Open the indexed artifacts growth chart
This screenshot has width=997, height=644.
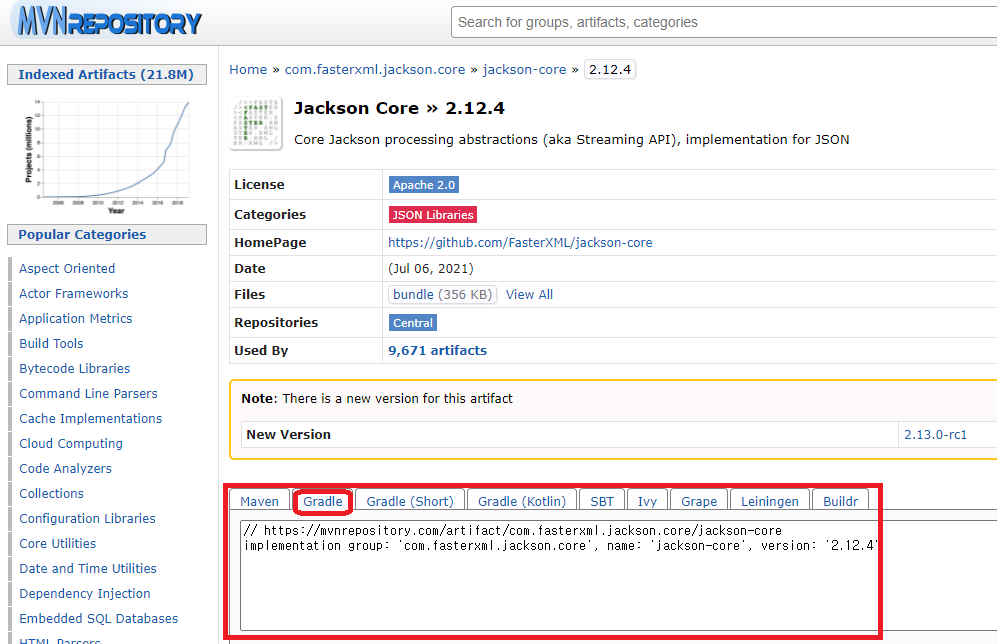107,154
